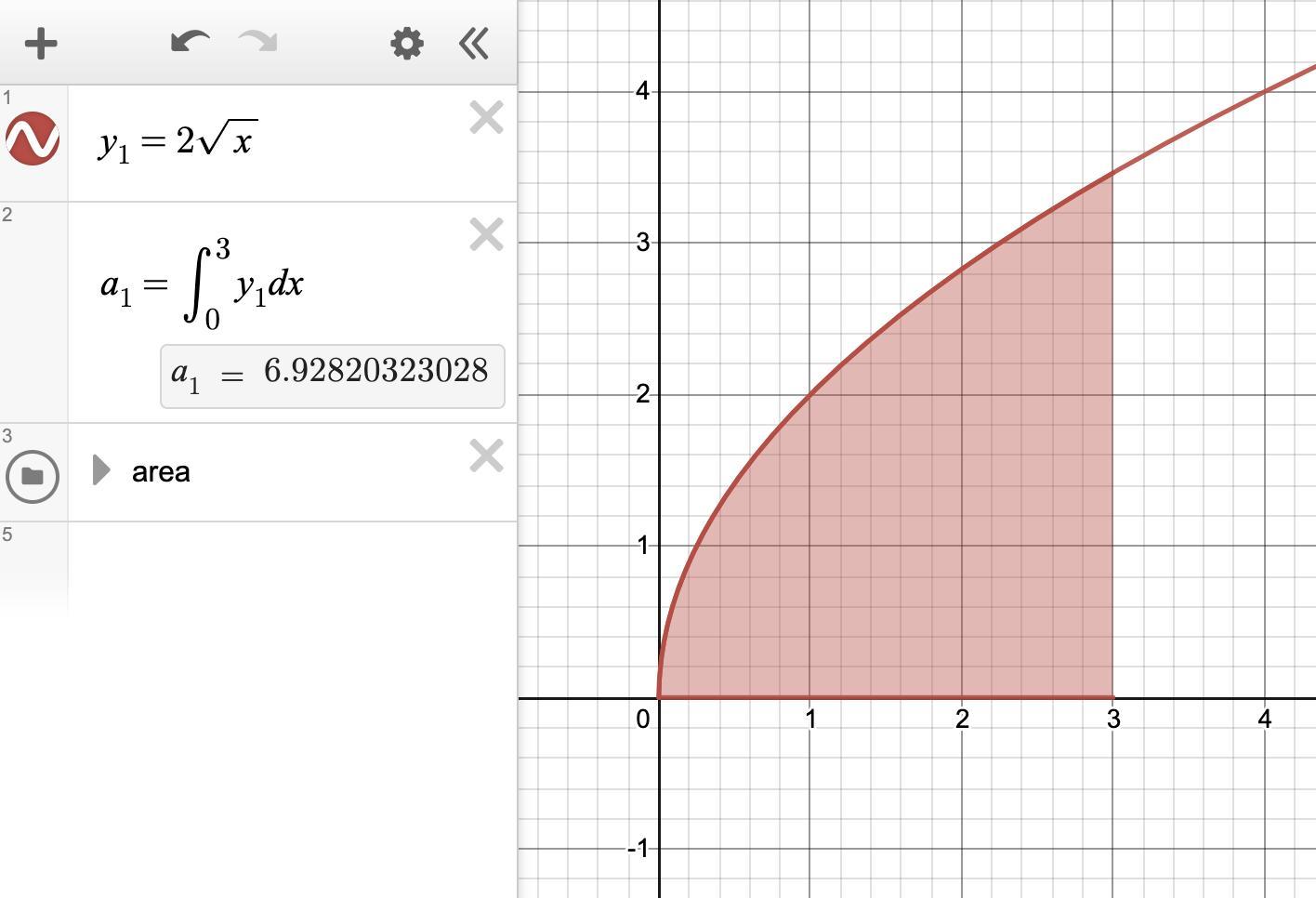Expand the area folder triangle
This screenshot has height=898, width=1316.
[x=101, y=470]
